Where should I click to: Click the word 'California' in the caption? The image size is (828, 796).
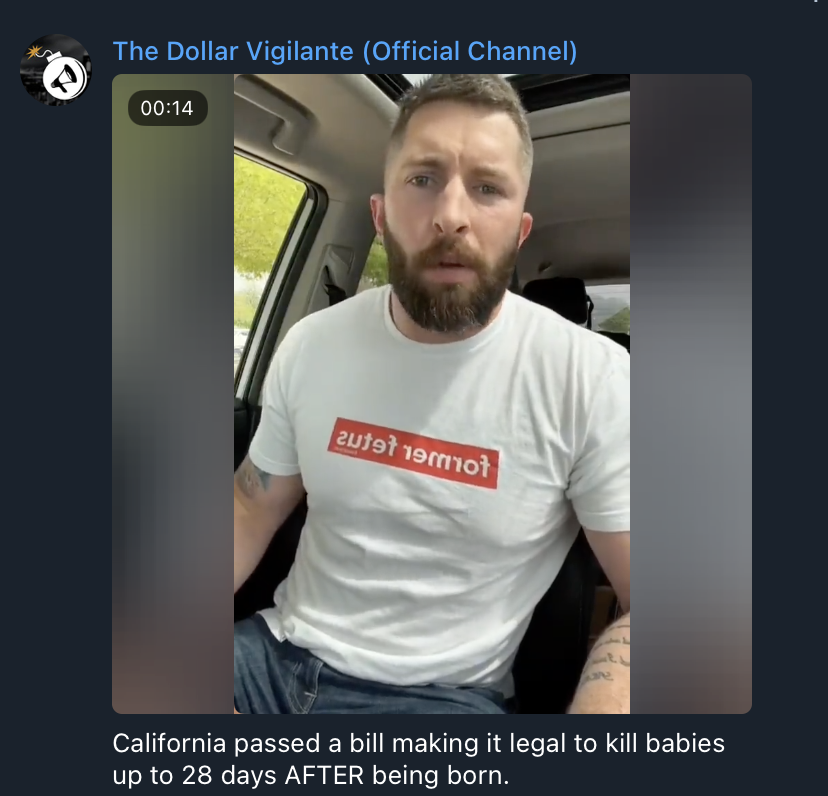(169, 744)
